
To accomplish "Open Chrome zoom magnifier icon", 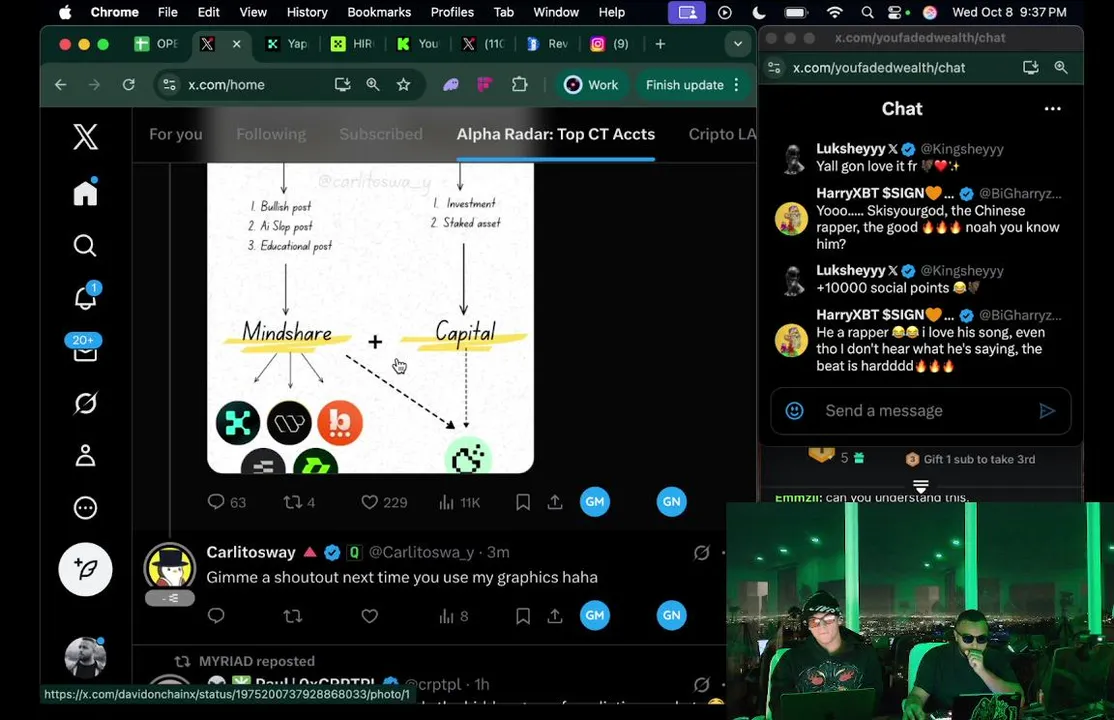I will (373, 85).
